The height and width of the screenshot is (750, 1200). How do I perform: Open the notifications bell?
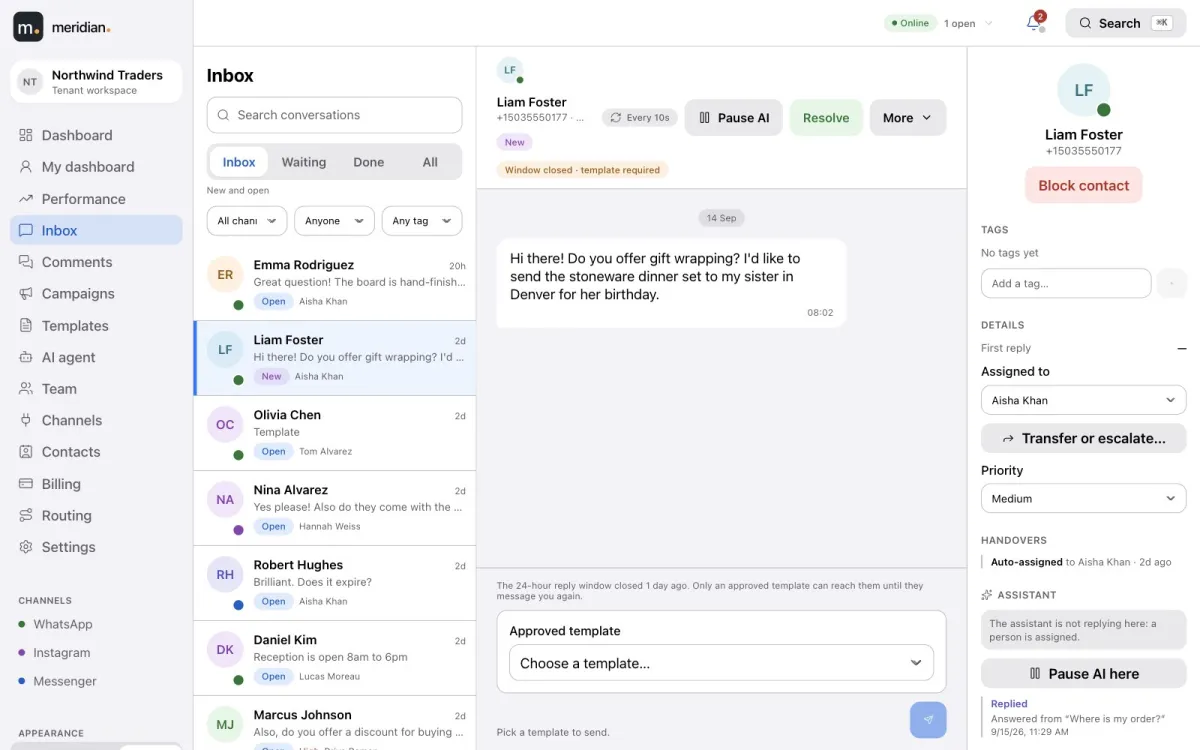coord(1035,23)
